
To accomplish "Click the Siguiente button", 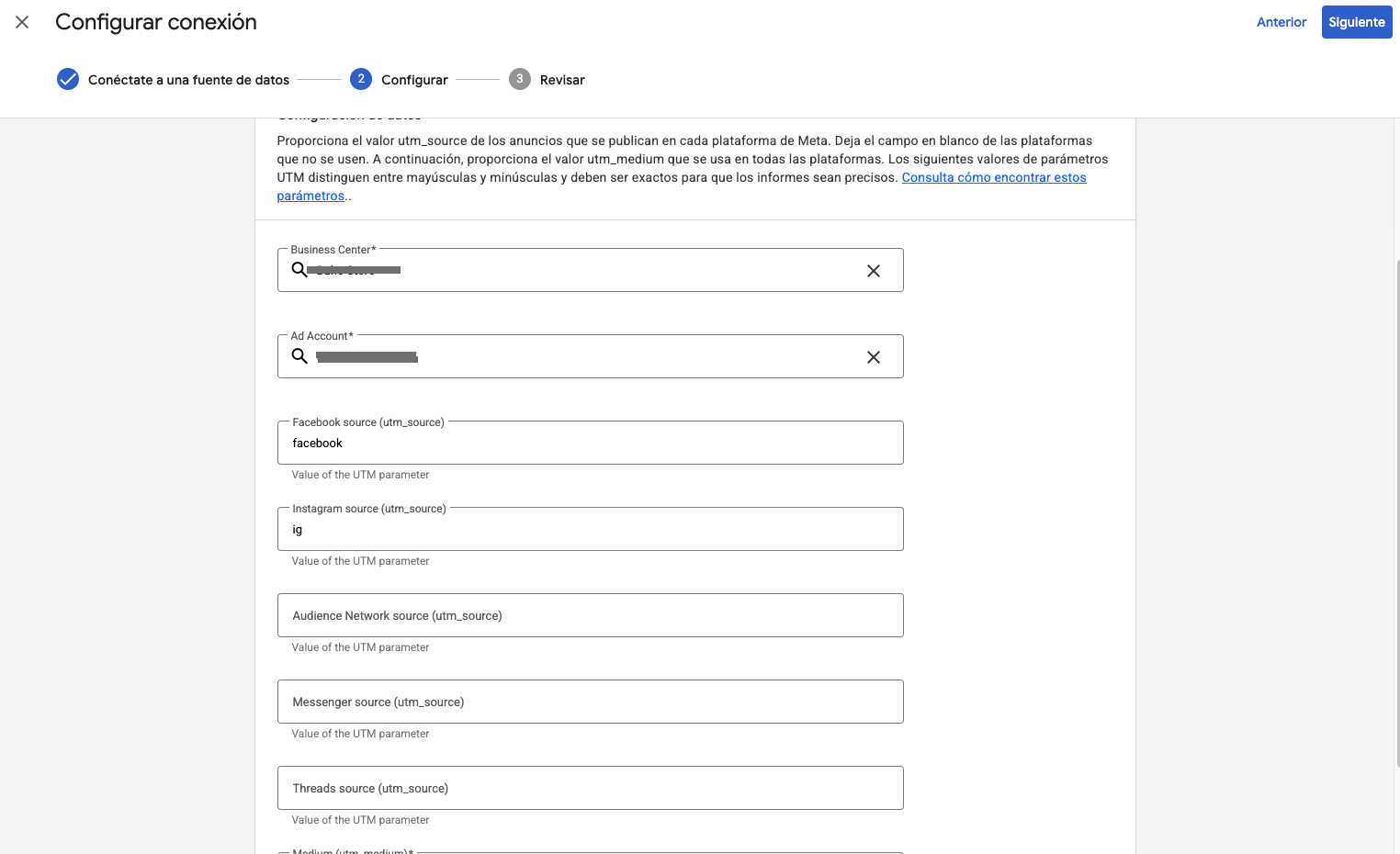I will pos(1357,22).
